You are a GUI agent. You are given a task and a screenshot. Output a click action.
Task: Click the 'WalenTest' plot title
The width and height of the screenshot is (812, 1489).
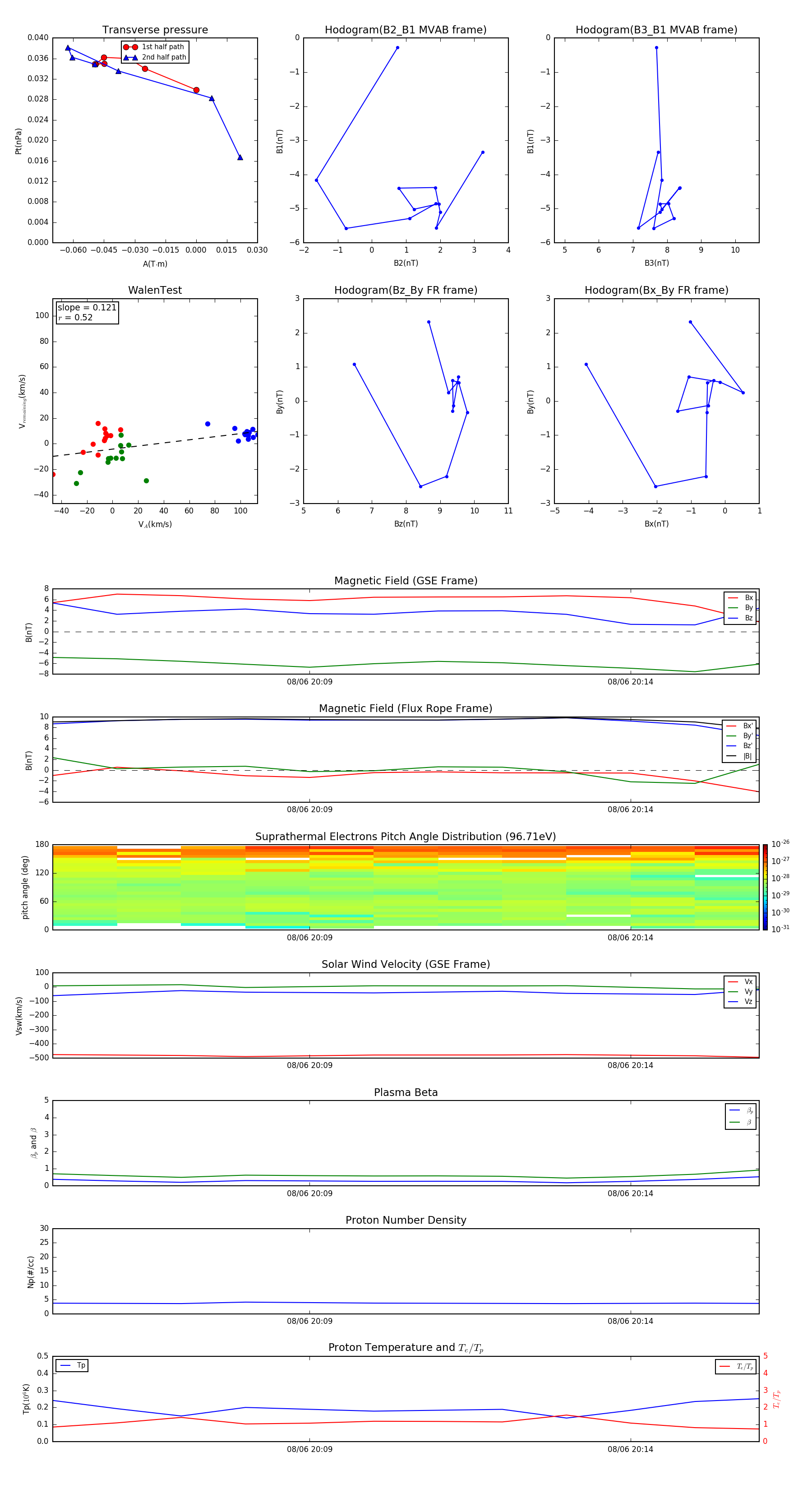point(155,290)
